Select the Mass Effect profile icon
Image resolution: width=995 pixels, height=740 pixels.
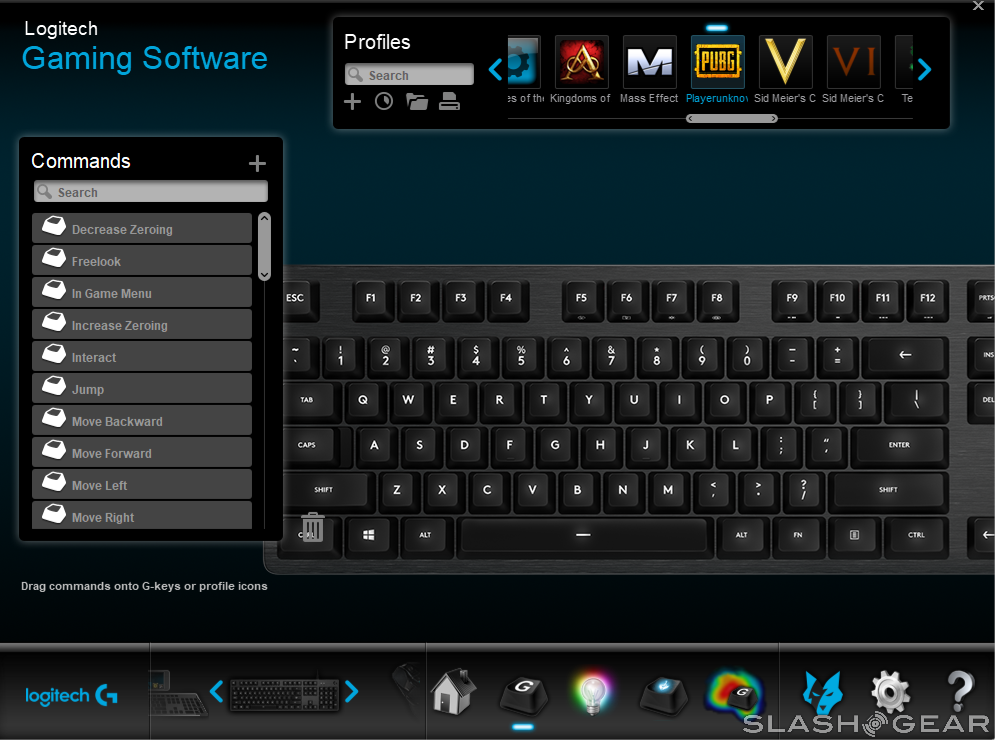649,62
